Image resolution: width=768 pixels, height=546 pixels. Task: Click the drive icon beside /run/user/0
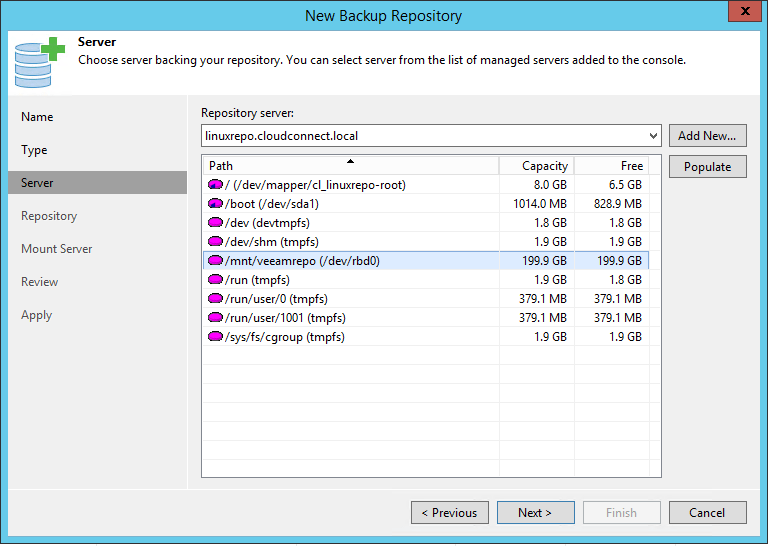point(215,299)
